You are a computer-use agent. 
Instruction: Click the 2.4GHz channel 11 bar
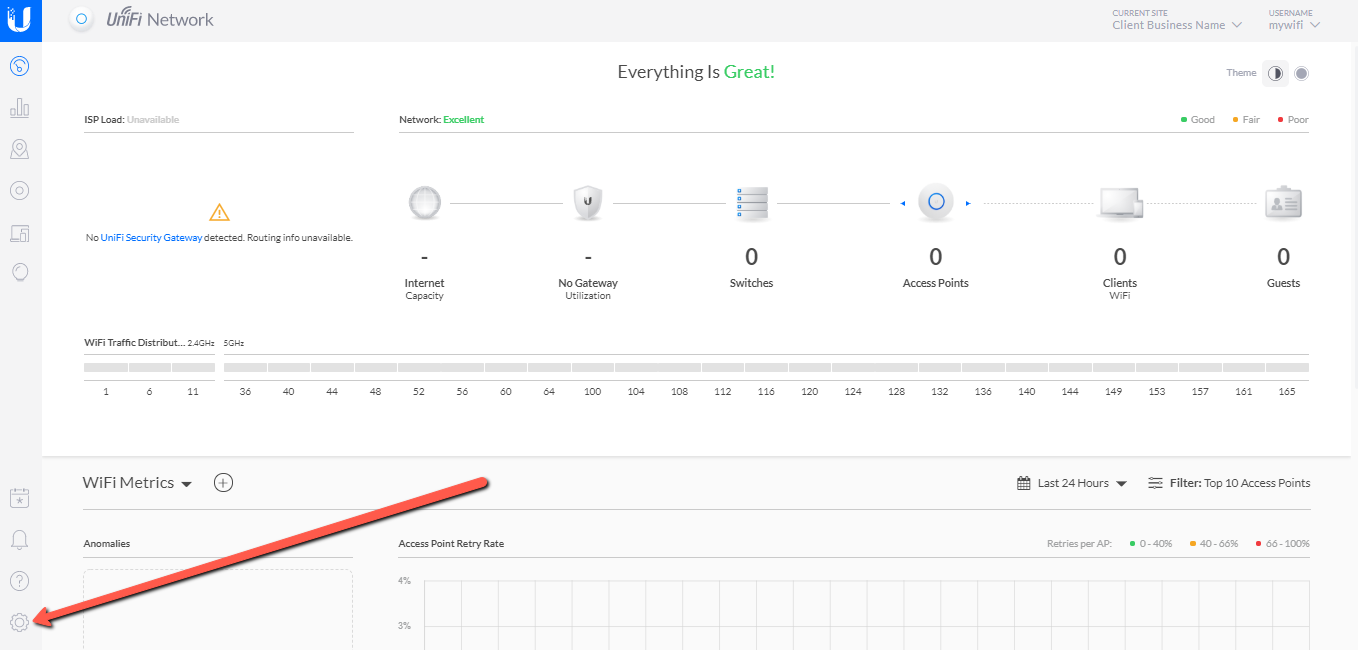tap(193, 368)
